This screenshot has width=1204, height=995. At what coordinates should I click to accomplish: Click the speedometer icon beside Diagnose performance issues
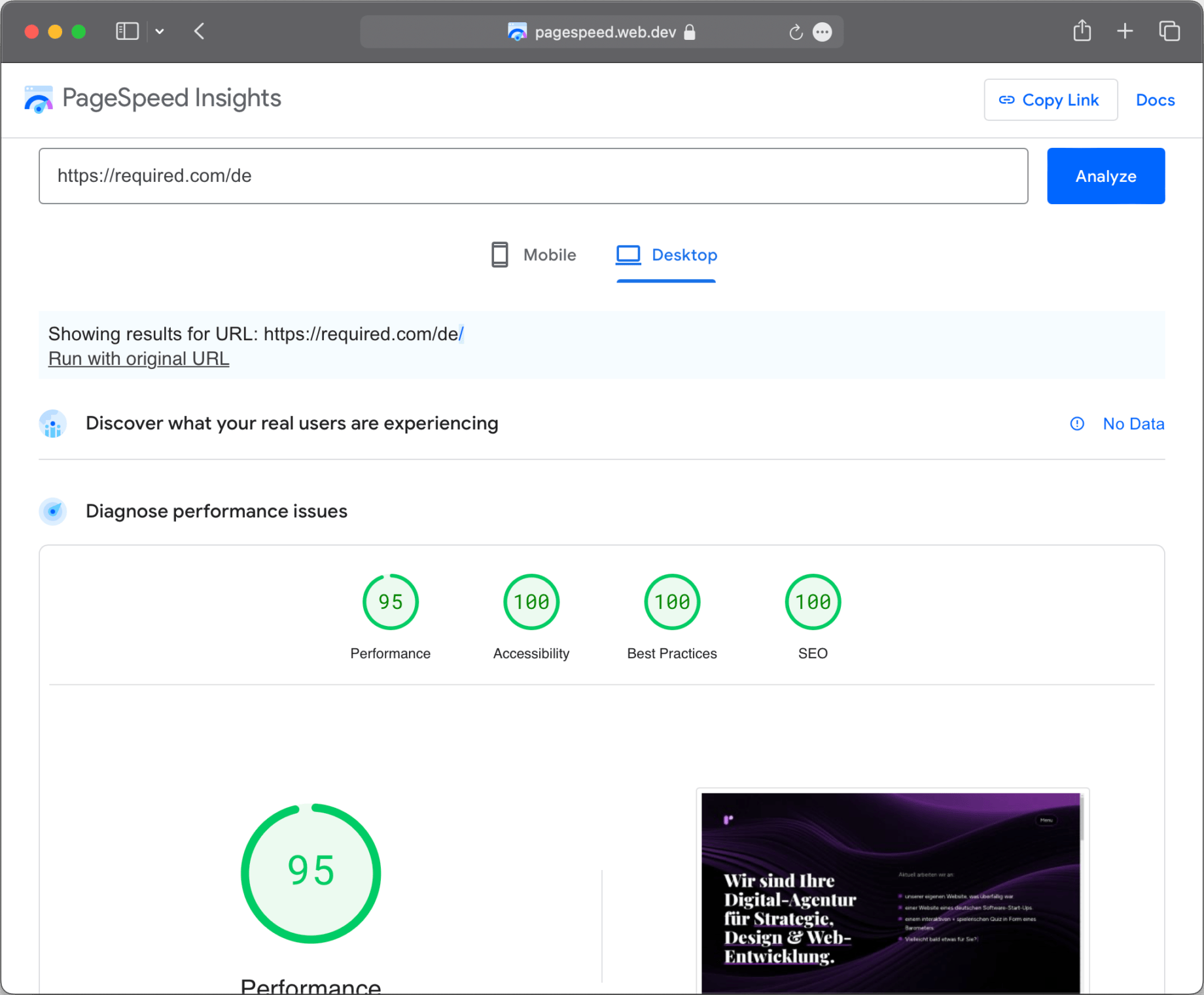click(x=52, y=512)
